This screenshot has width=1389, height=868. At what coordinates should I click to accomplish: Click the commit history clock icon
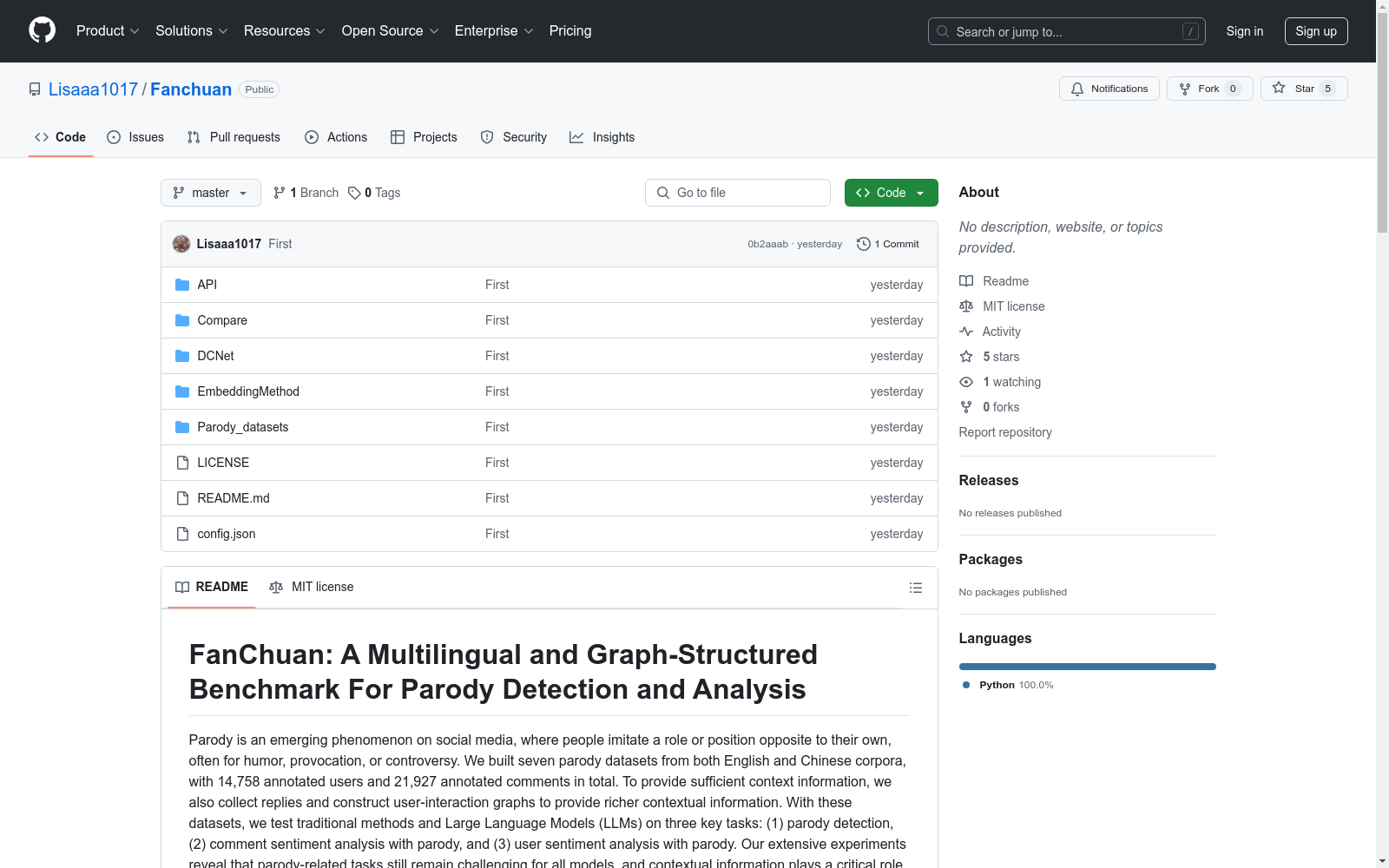863,244
